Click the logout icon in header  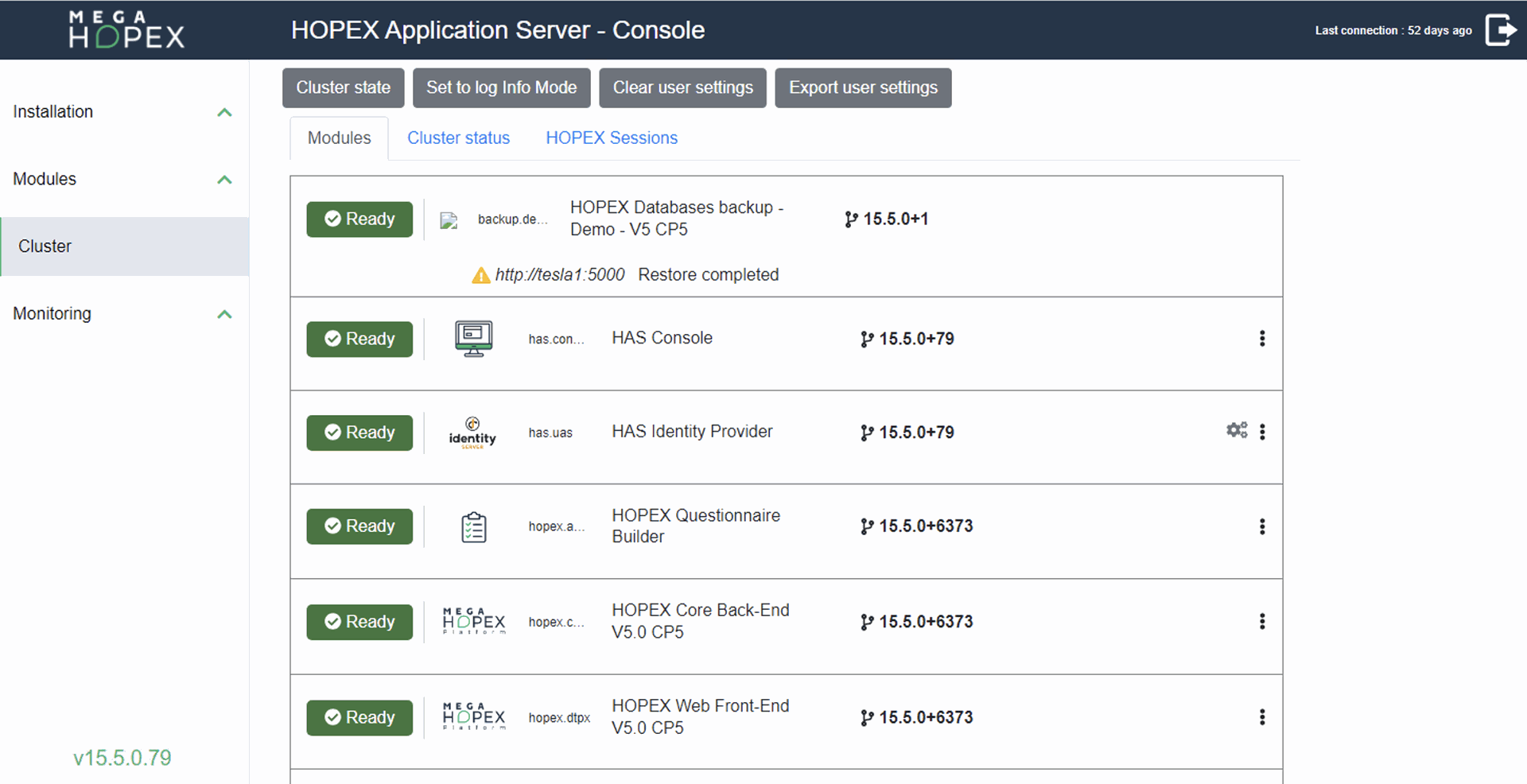coord(1501,30)
